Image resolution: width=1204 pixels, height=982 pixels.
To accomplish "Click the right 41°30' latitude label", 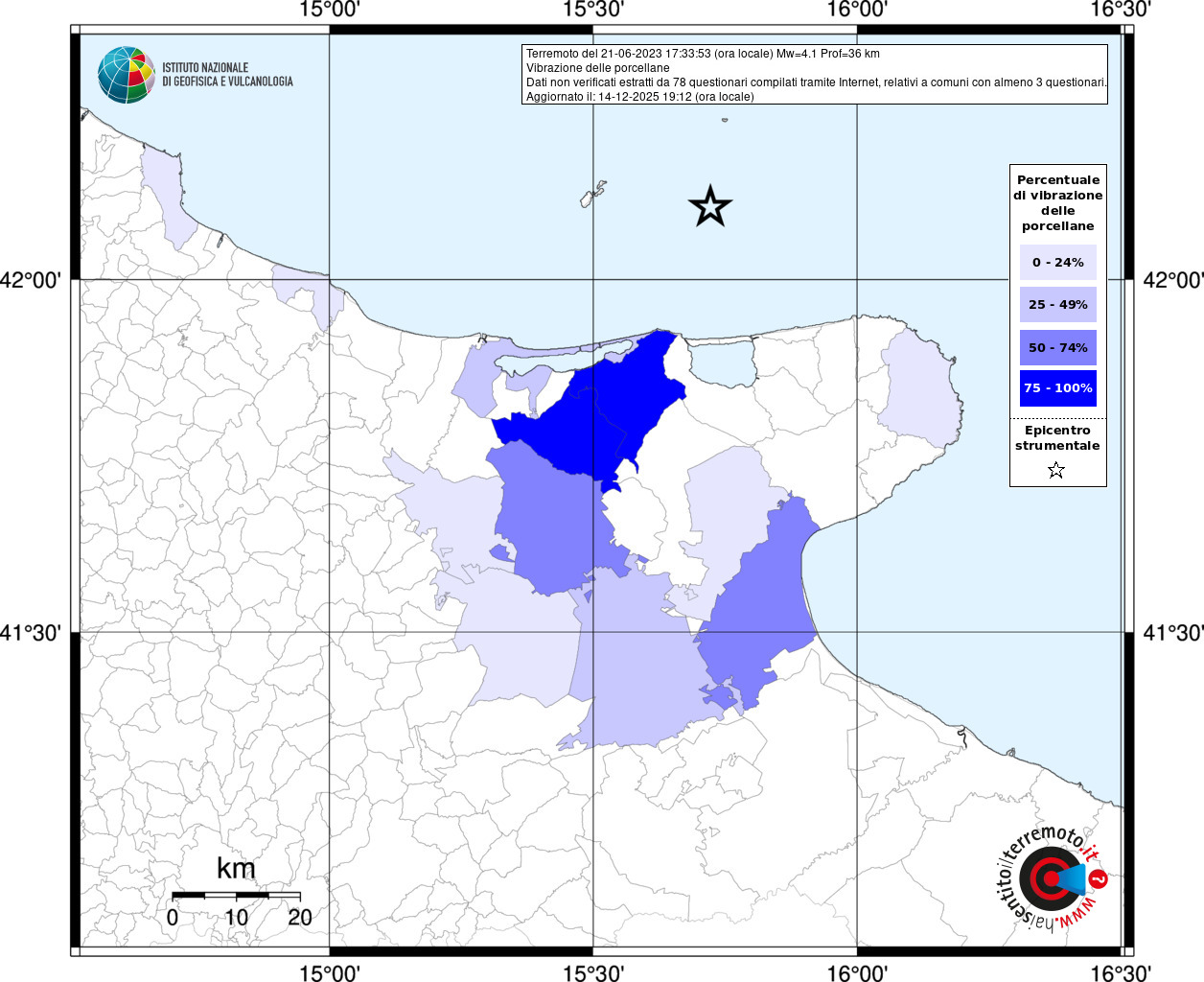I will pos(1173,633).
